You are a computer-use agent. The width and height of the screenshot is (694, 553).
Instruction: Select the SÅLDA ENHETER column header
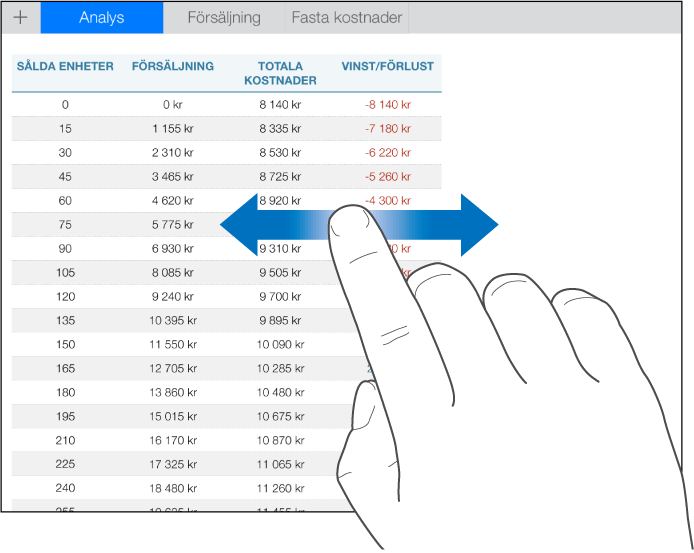(x=65, y=66)
